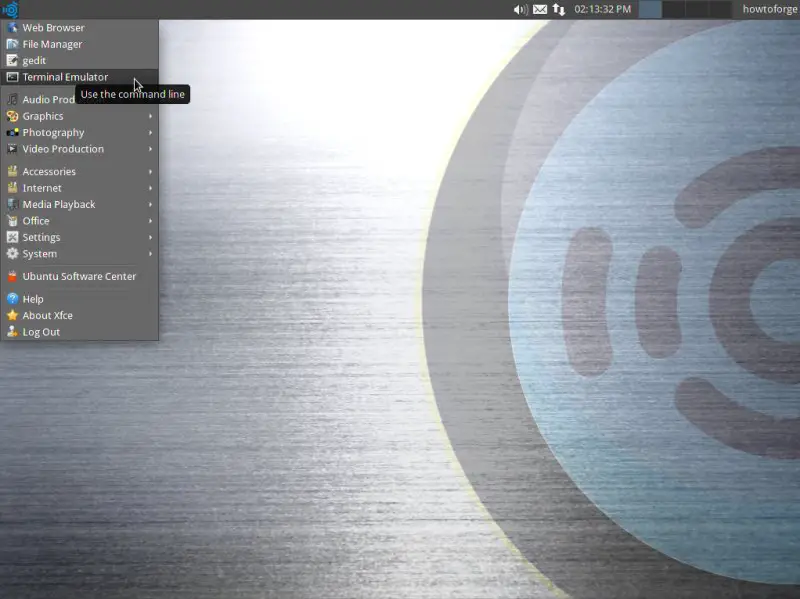Launch Terminal Emulator menu entry
The height and width of the screenshot is (599, 800).
pos(80,77)
